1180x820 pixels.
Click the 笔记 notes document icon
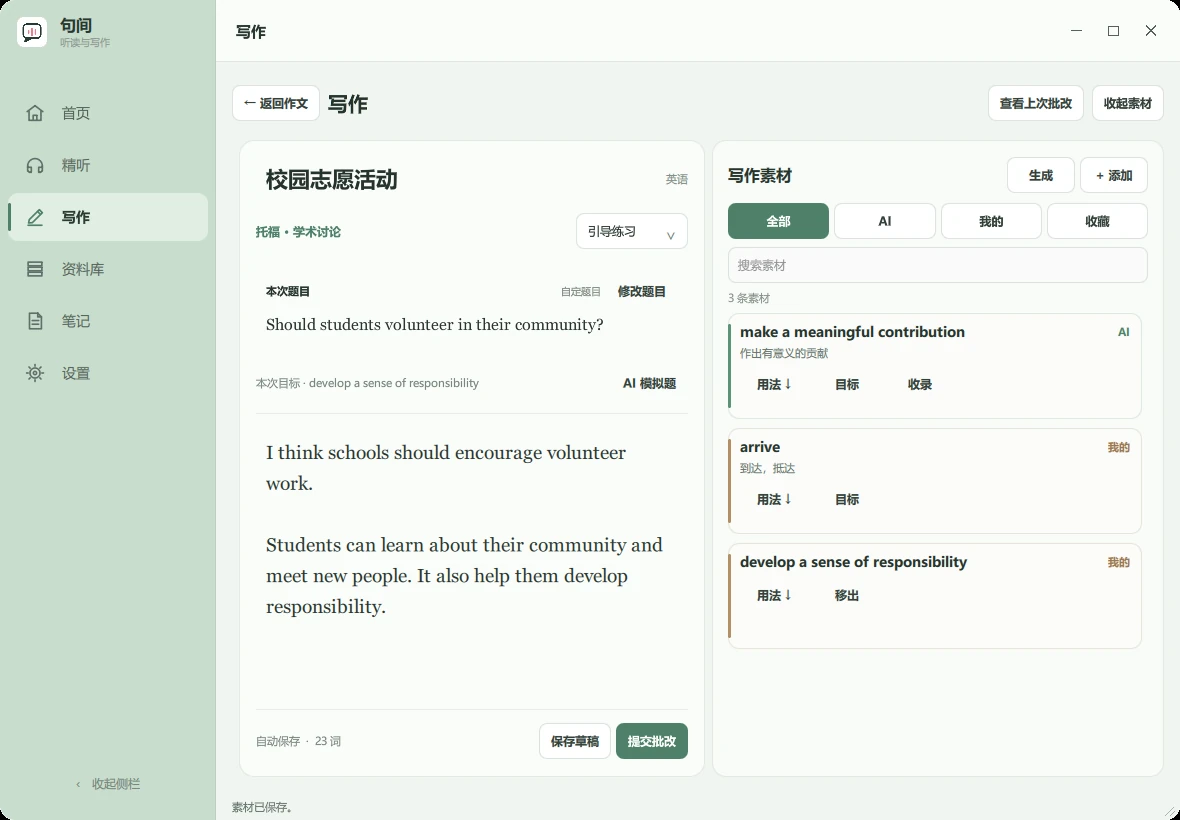[35, 321]
